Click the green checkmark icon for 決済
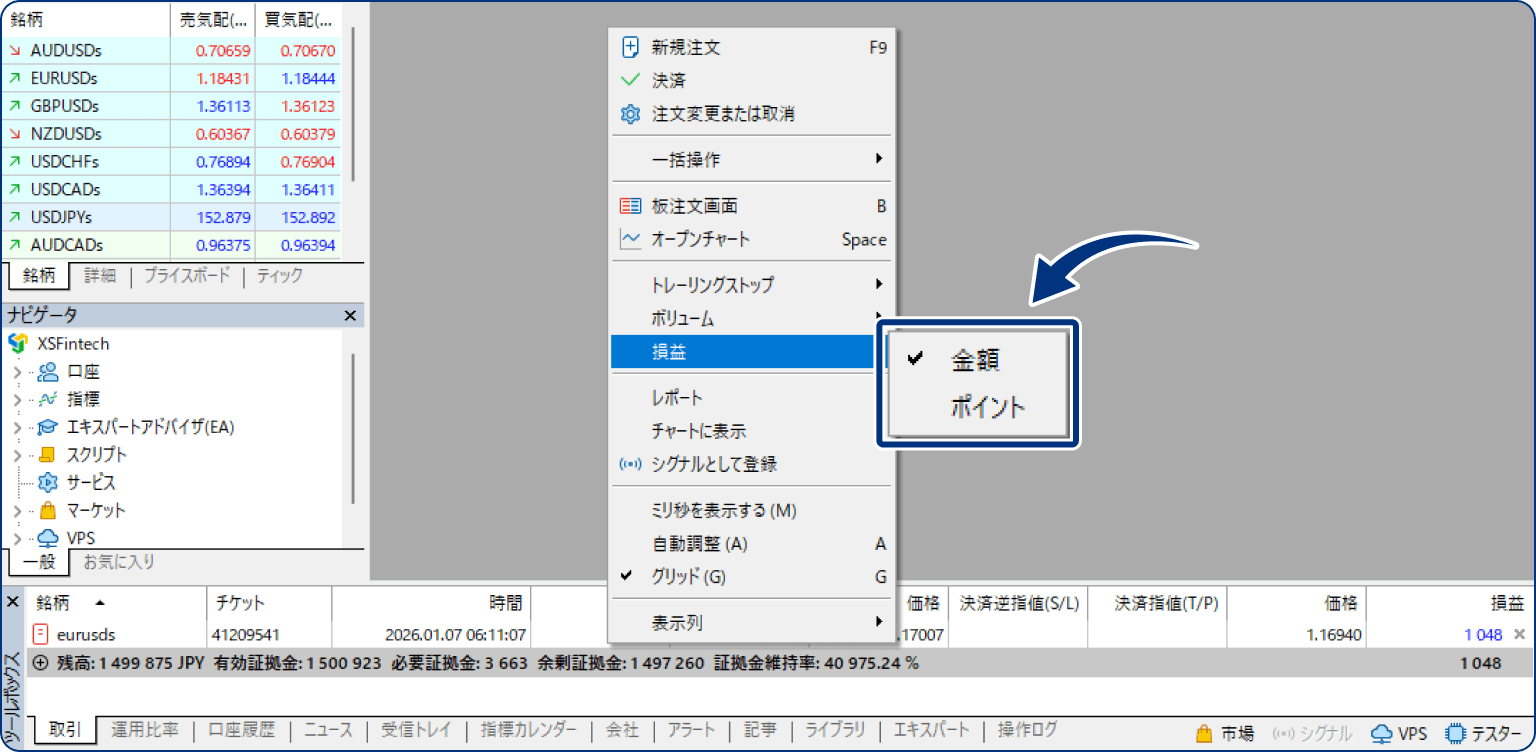The height and width of the screenshot is (752, 1536). [630, 80]
